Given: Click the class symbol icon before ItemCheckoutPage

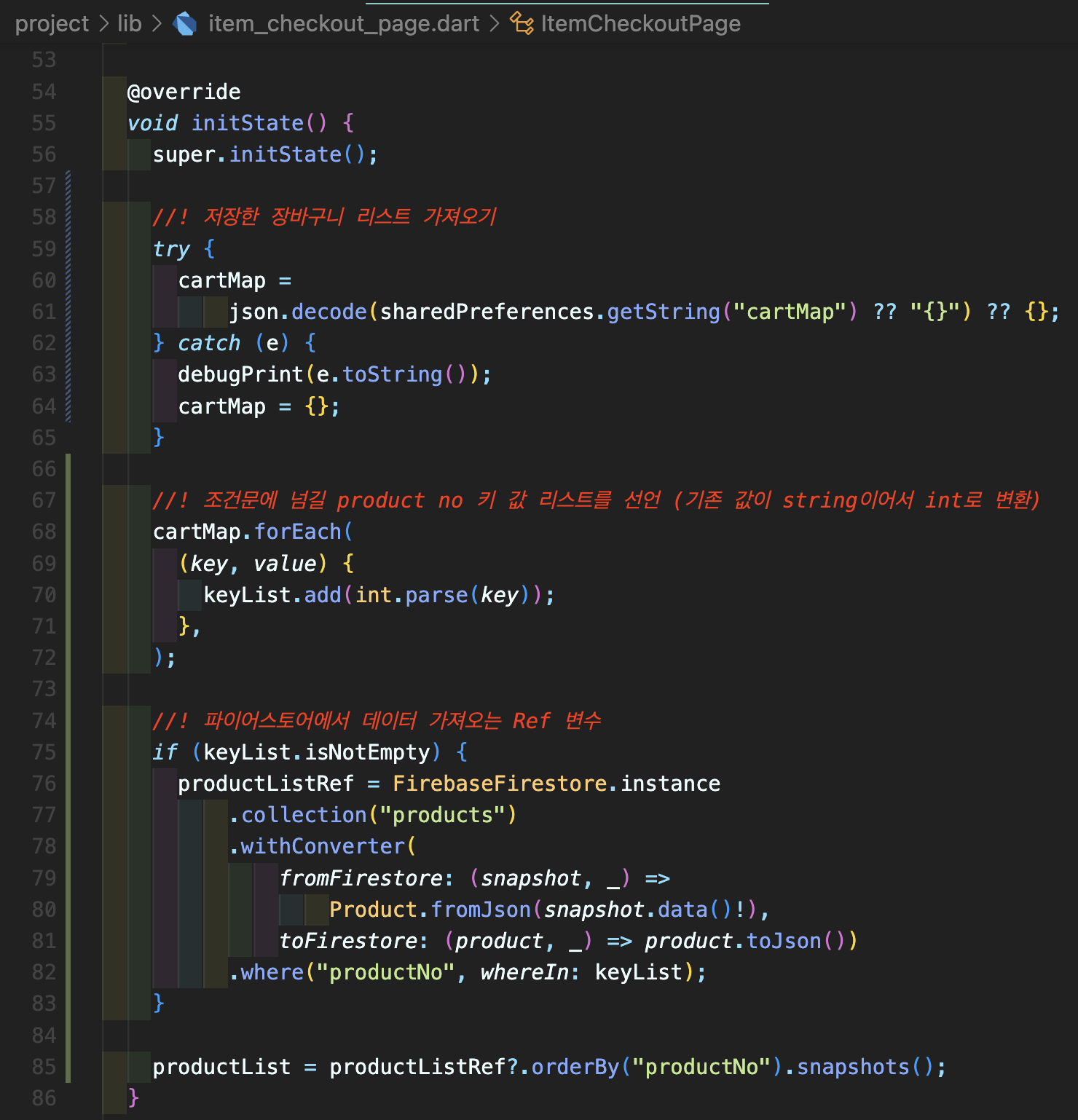Looking at the screenshot, I should coord(522,24).
